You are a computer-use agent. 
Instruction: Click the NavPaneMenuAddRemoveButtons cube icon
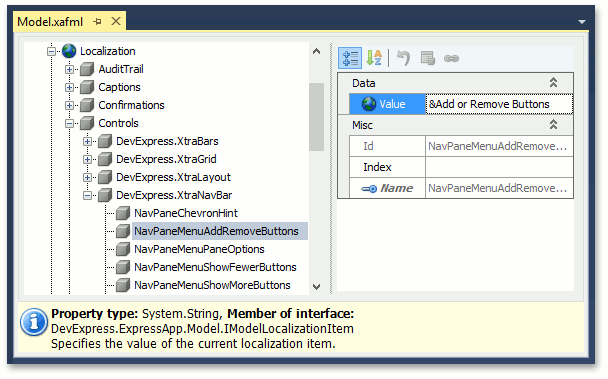pos(123,231)
